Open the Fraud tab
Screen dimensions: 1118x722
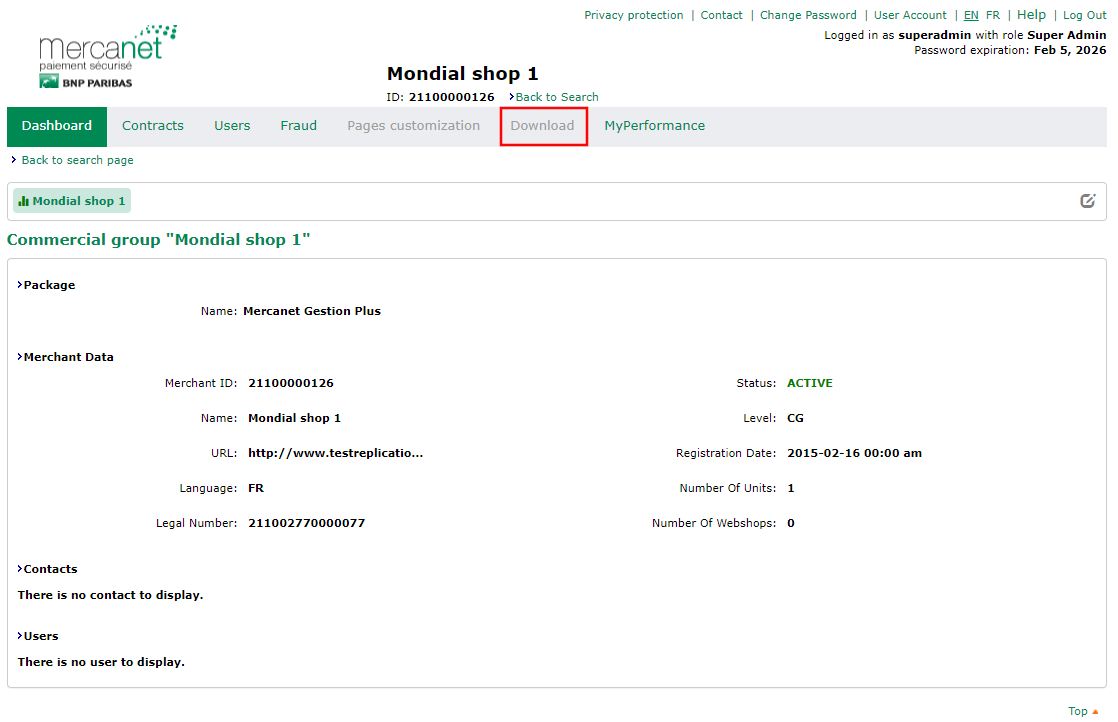298,126
